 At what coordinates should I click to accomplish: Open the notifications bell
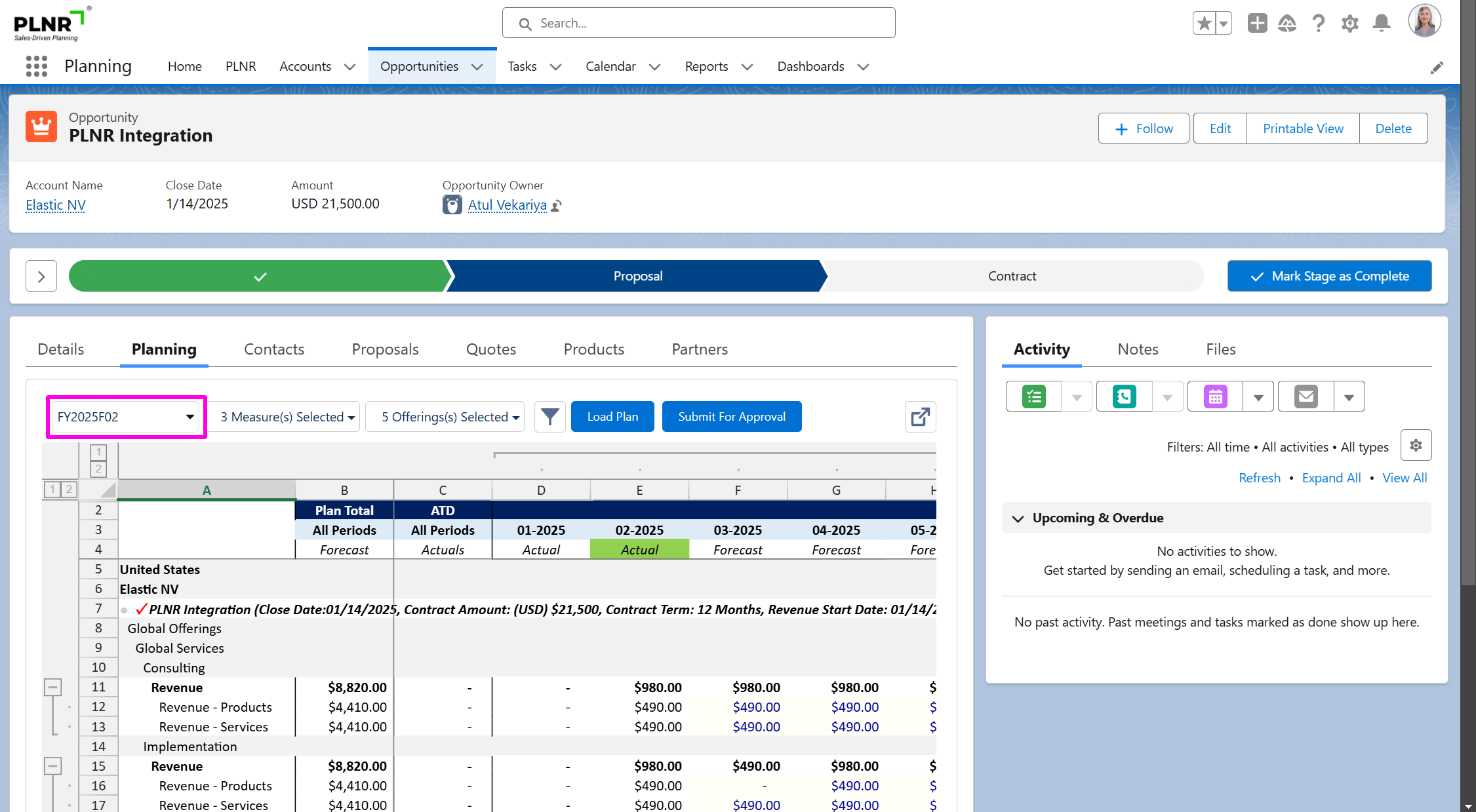(1382, 24)
